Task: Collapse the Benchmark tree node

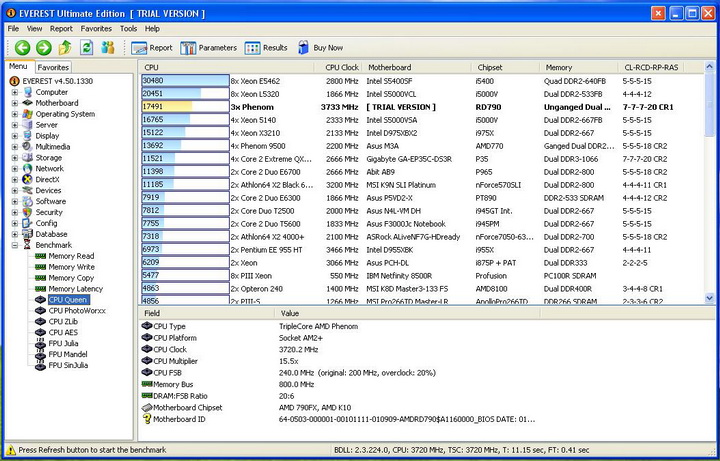Action: tap(15, 245)
